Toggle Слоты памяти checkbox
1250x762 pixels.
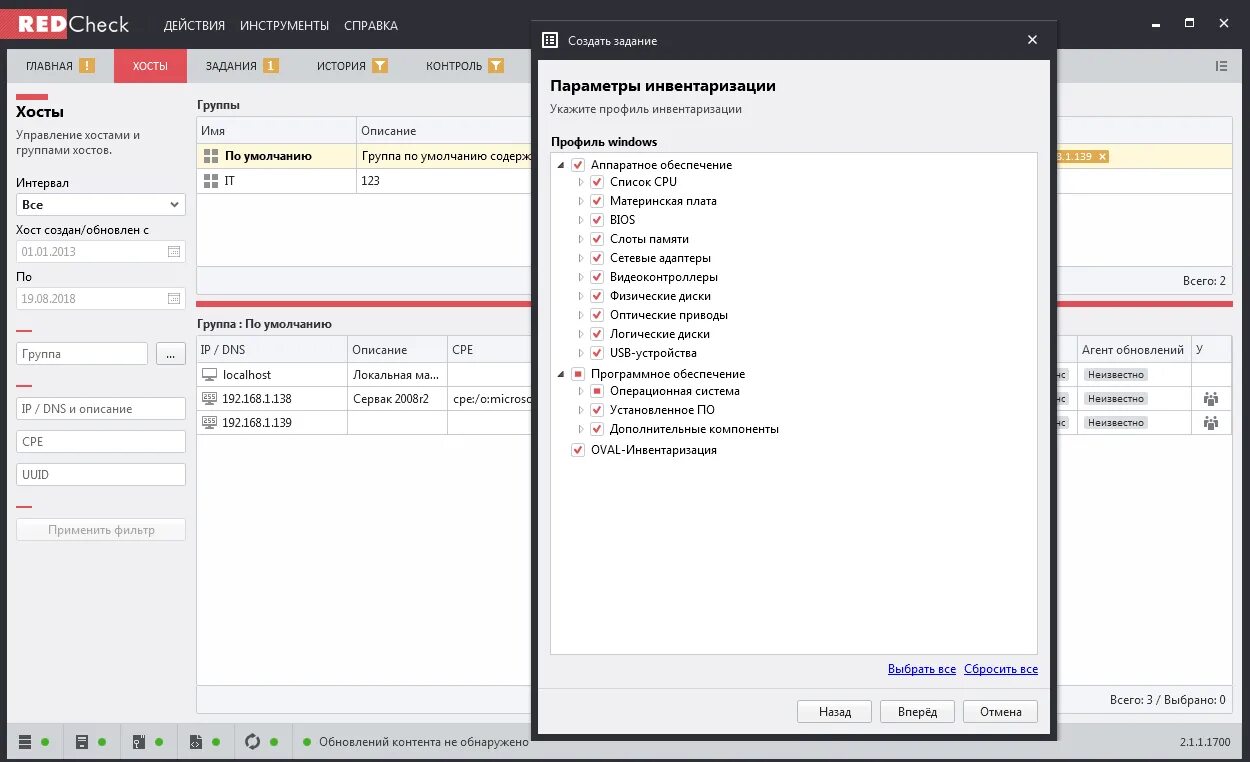point(597,239)
